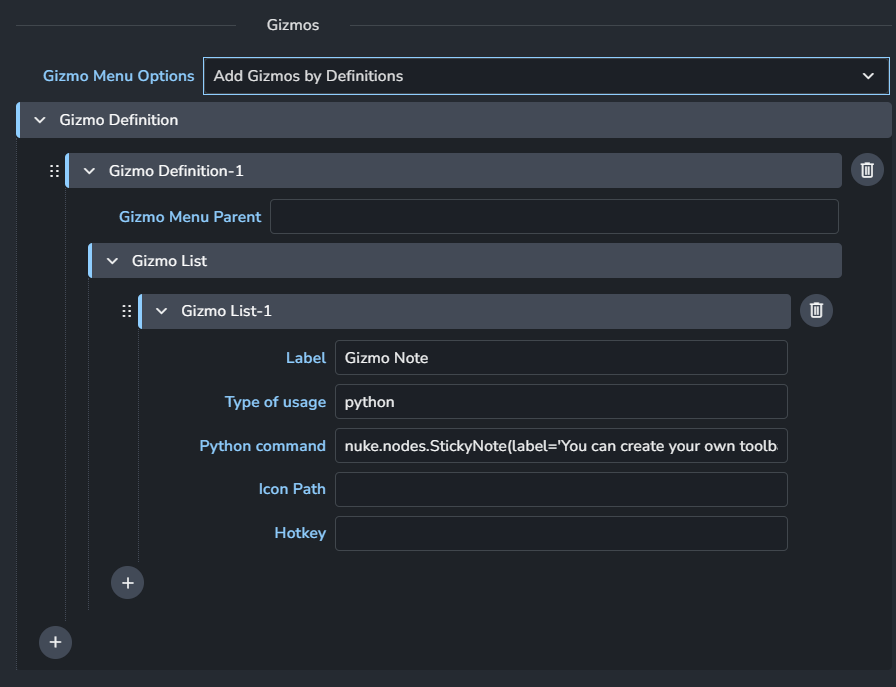Click the Gizmo Menu Parent text field
This screenshot has width=896, height=687.
click(553, 216)
